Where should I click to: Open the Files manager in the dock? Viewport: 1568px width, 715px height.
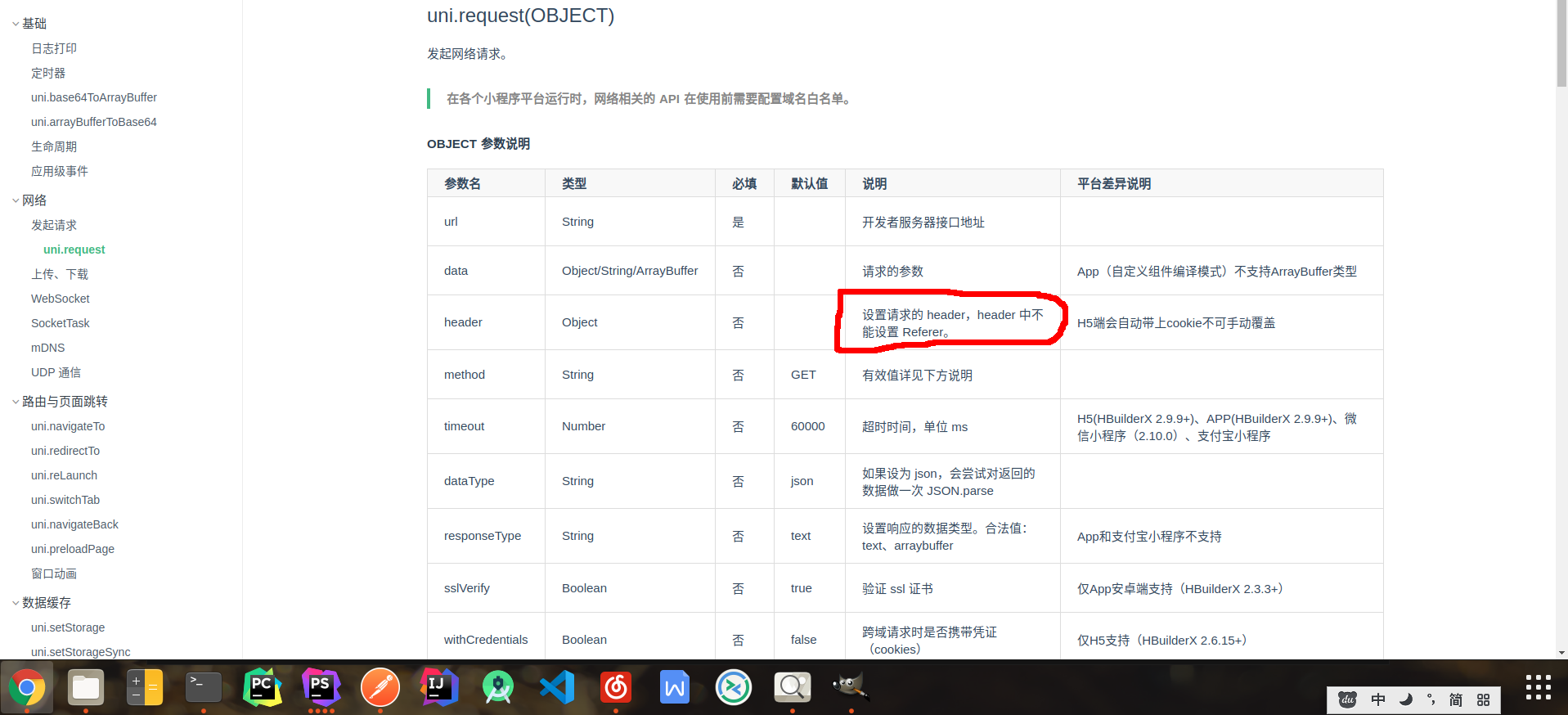pyautogui.click(x=86, y=687)
